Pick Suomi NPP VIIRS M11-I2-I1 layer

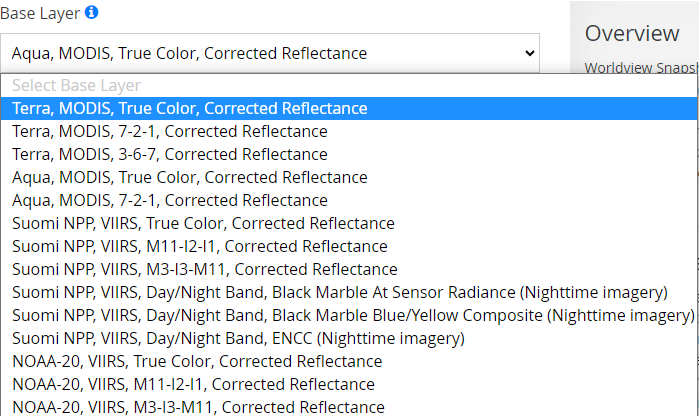(200, 246)
